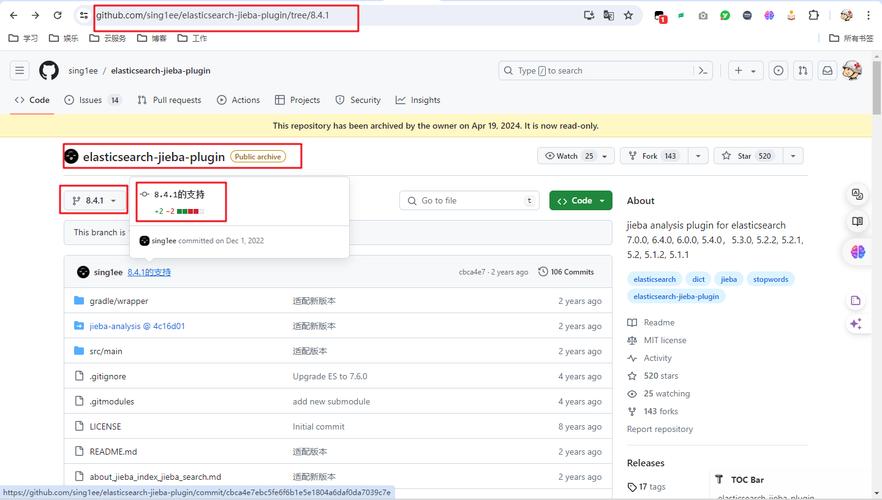The width and height of the screenshot is (882, 500).
Task: Open GitHub issues shortcut icon in header
Action: pos(778,70)
